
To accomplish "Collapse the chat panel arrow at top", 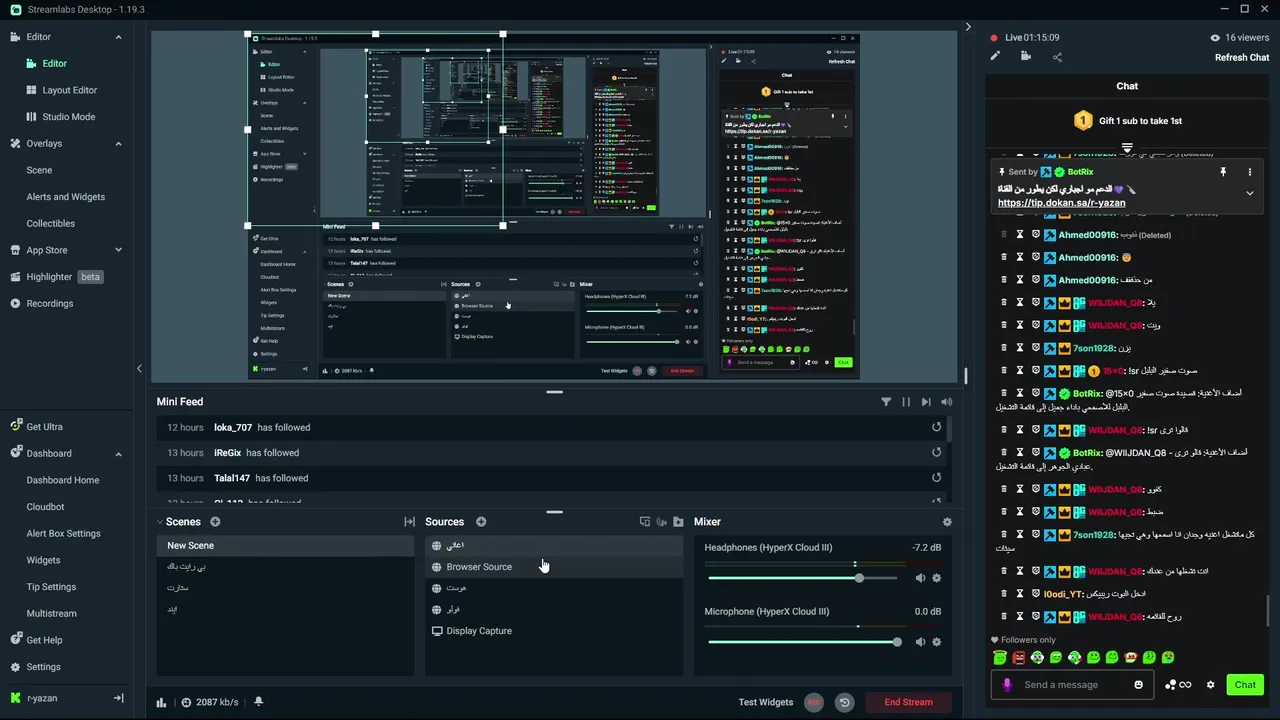I will (968, 27).
